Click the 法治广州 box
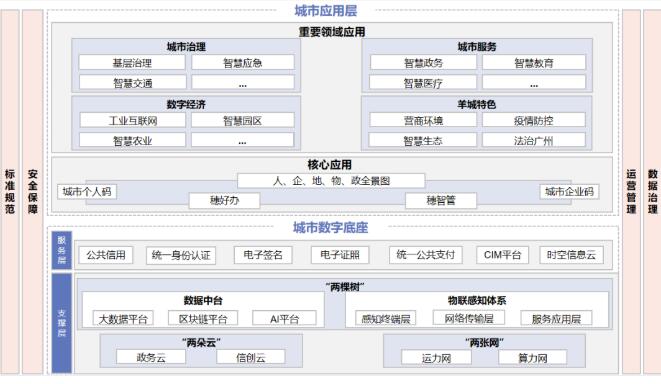This screenshot has height=384, width=661. coord(534,140)
